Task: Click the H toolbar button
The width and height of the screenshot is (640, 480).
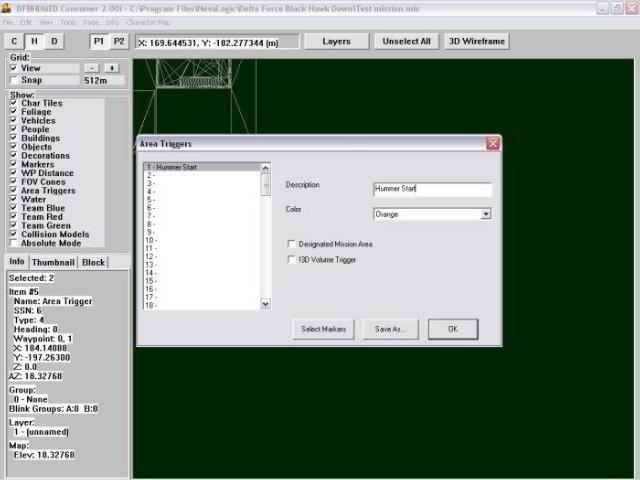Action: point(34,42)
